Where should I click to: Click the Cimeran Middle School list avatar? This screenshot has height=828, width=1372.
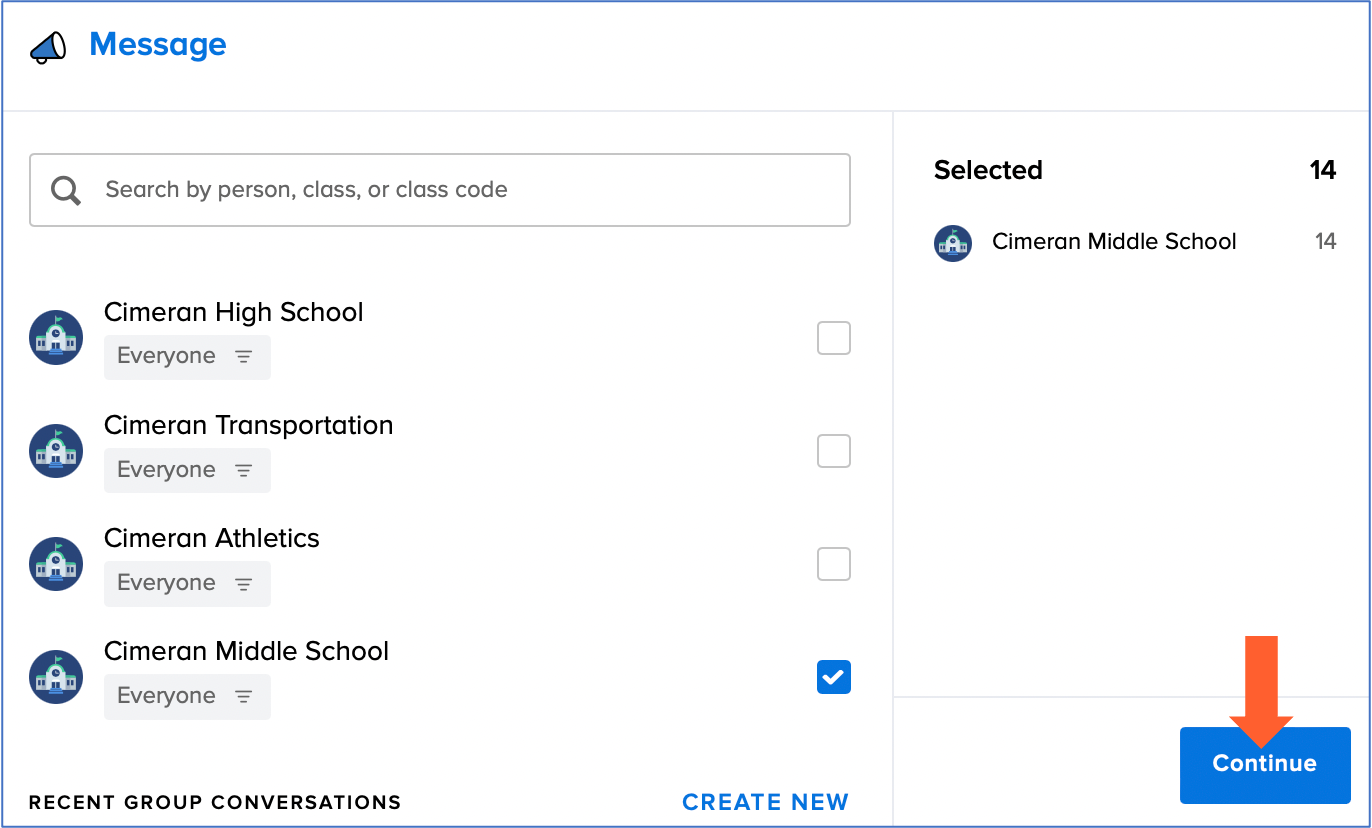pyautogui.click(x=56, y=677)
